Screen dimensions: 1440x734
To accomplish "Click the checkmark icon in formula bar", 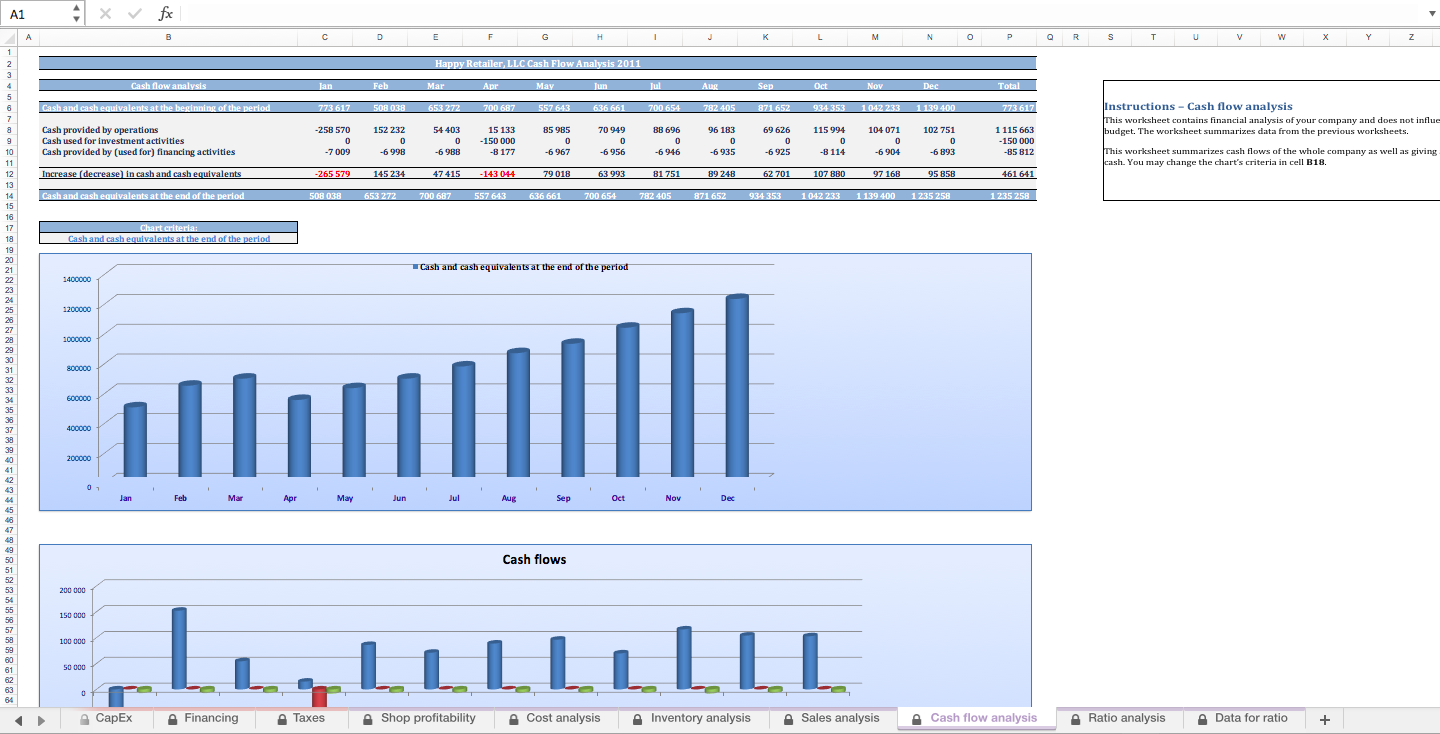I will (x=134, y=13).
